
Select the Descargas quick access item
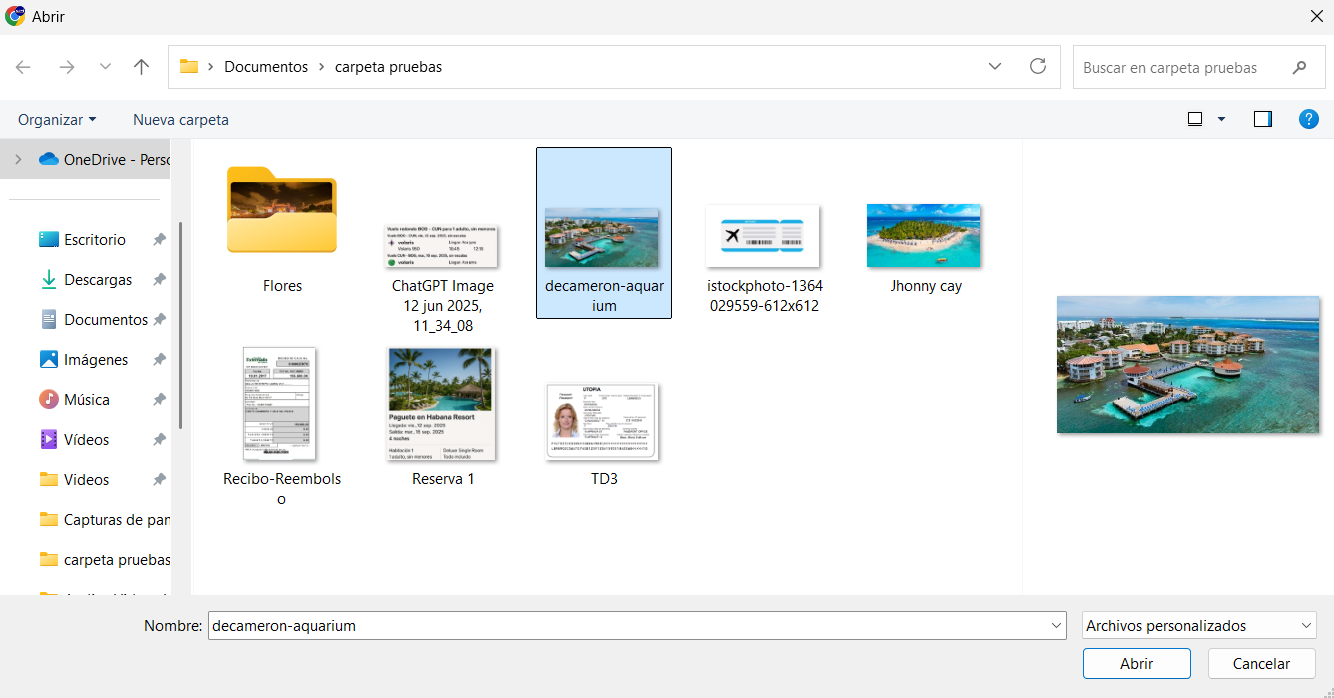coord(97,280)
